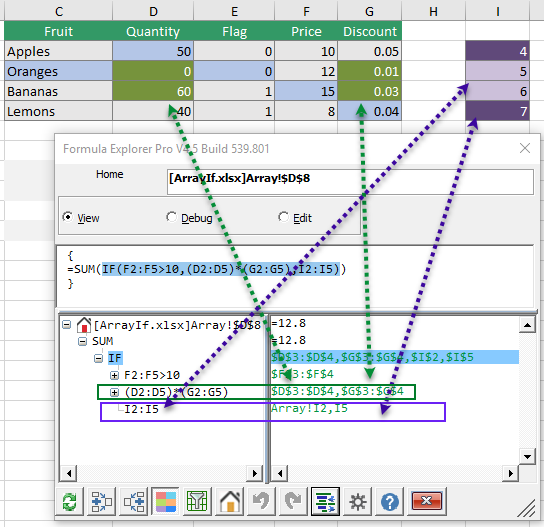
Task: Click the Home address input field
Action: click(350, 182)
